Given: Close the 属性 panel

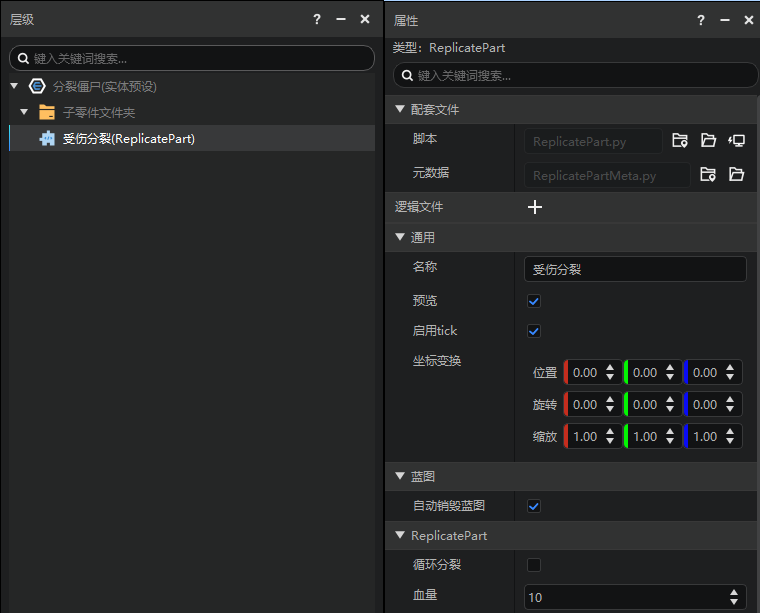Looking at the screenshot, I should tap(749, 20).
